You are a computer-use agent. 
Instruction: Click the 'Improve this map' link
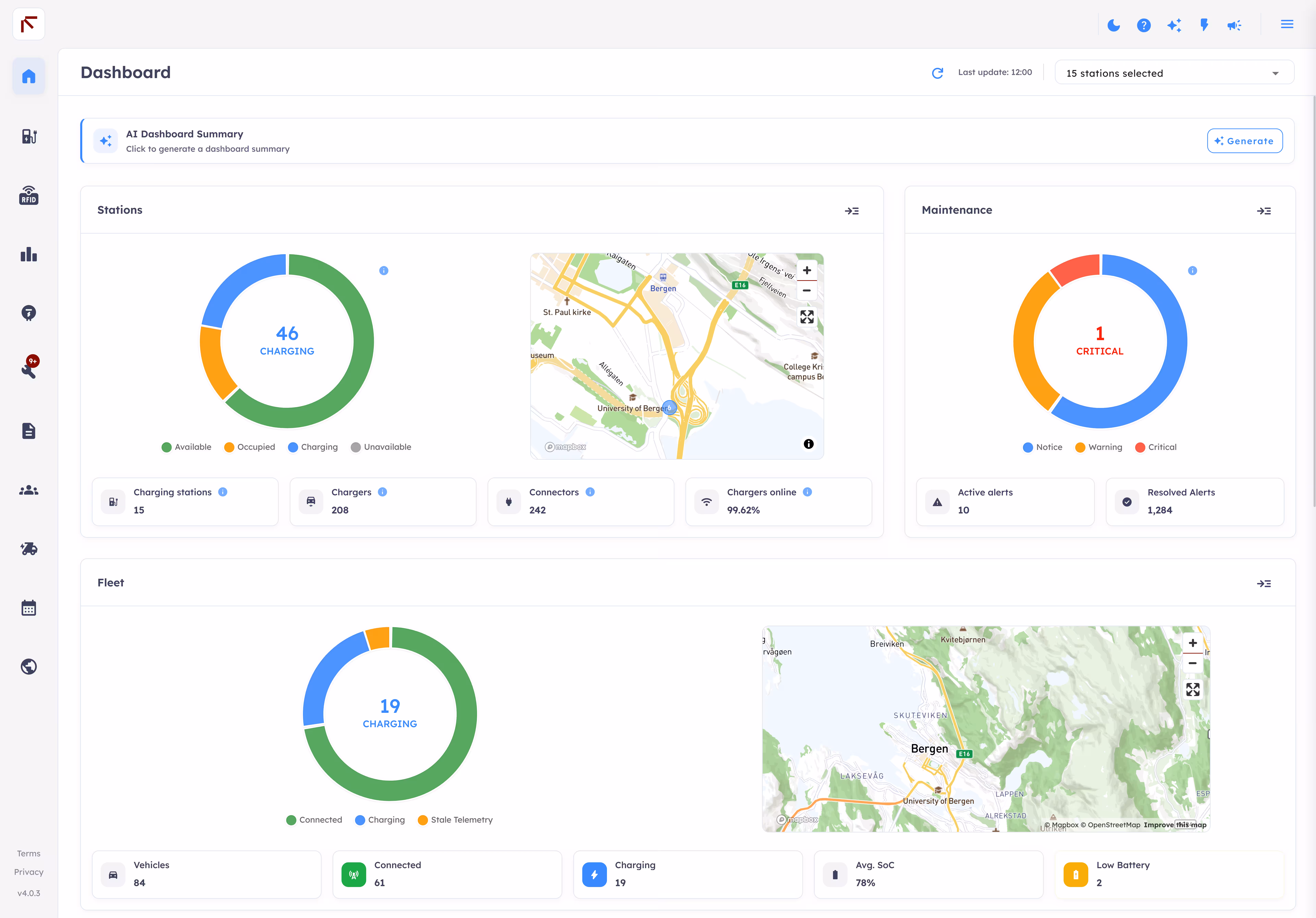pyautogui.click(x=1175, y=825)
